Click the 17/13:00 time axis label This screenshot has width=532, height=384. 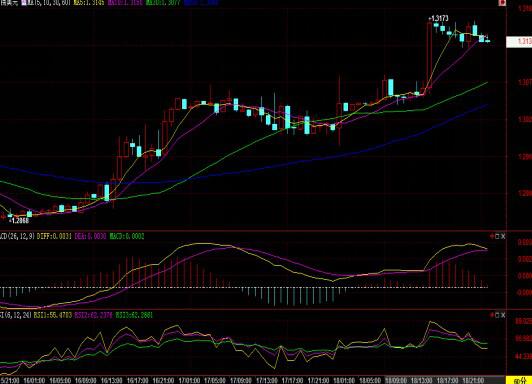[x=267, y=381]
